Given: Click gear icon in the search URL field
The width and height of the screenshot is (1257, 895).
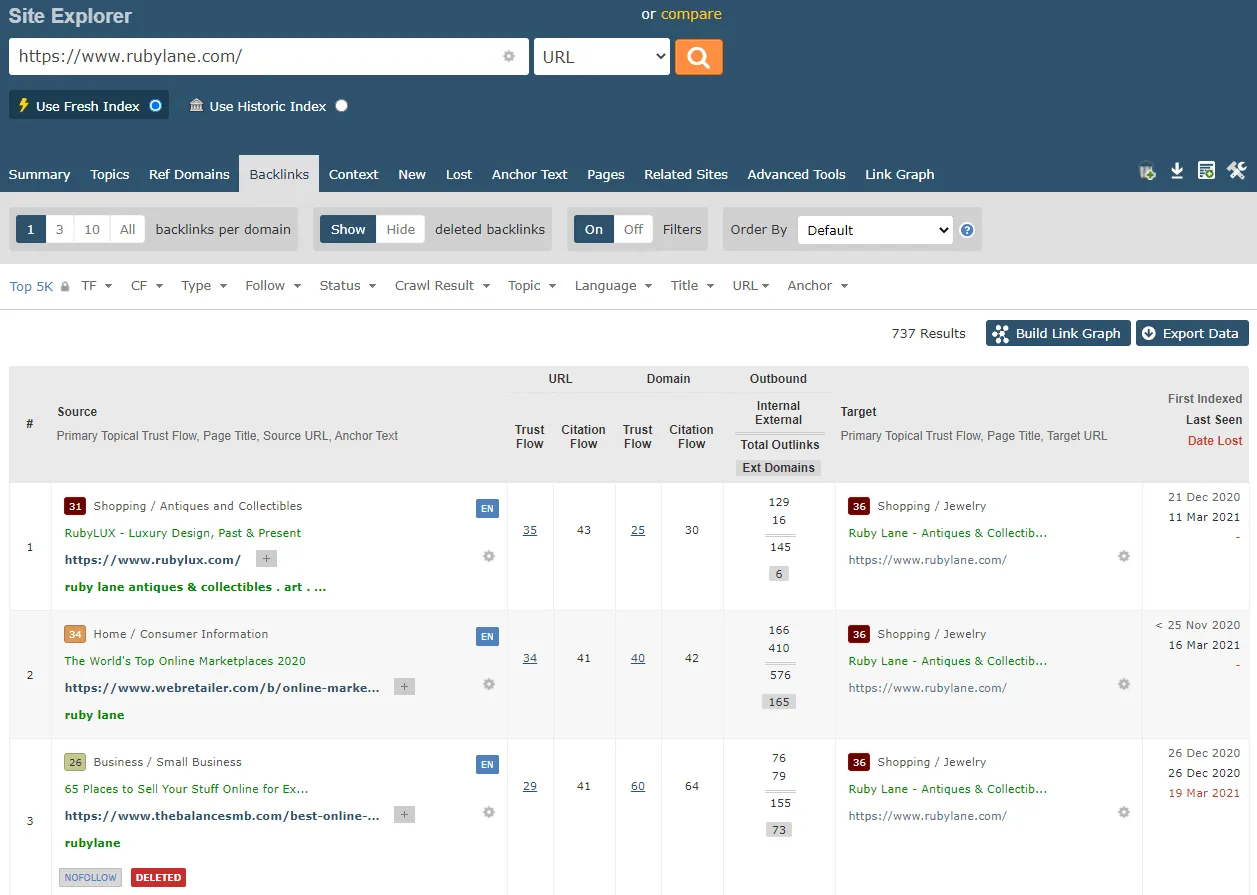Looking at the screenshot, I should [x=509, y=57].
